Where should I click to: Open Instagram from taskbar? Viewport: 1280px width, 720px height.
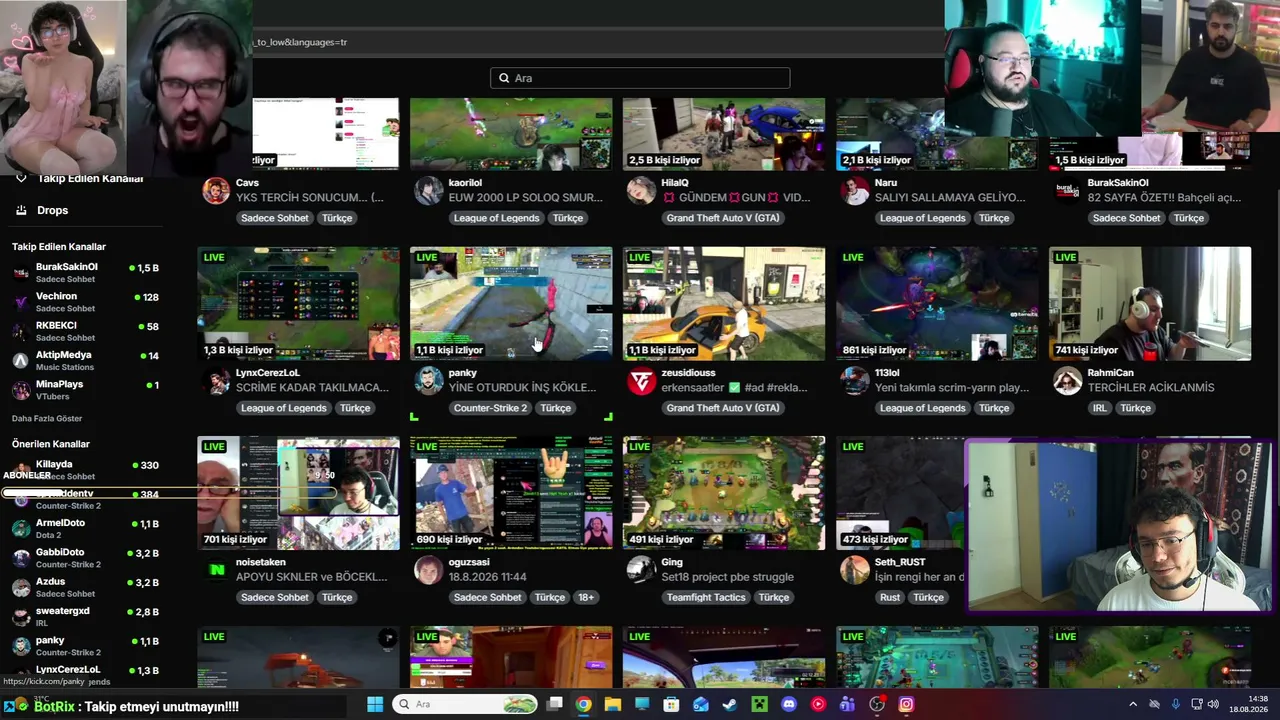[906, 704]
